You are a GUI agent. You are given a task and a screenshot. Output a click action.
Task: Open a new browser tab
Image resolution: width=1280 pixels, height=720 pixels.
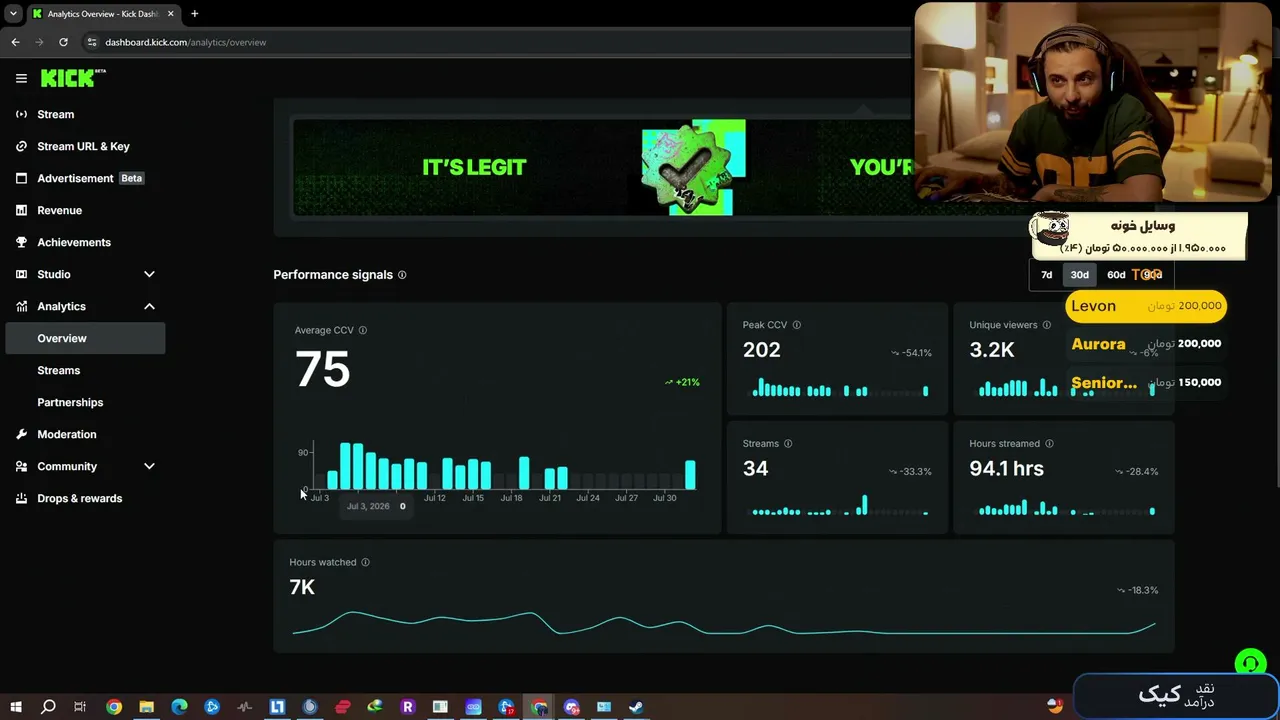pos(194,14)
